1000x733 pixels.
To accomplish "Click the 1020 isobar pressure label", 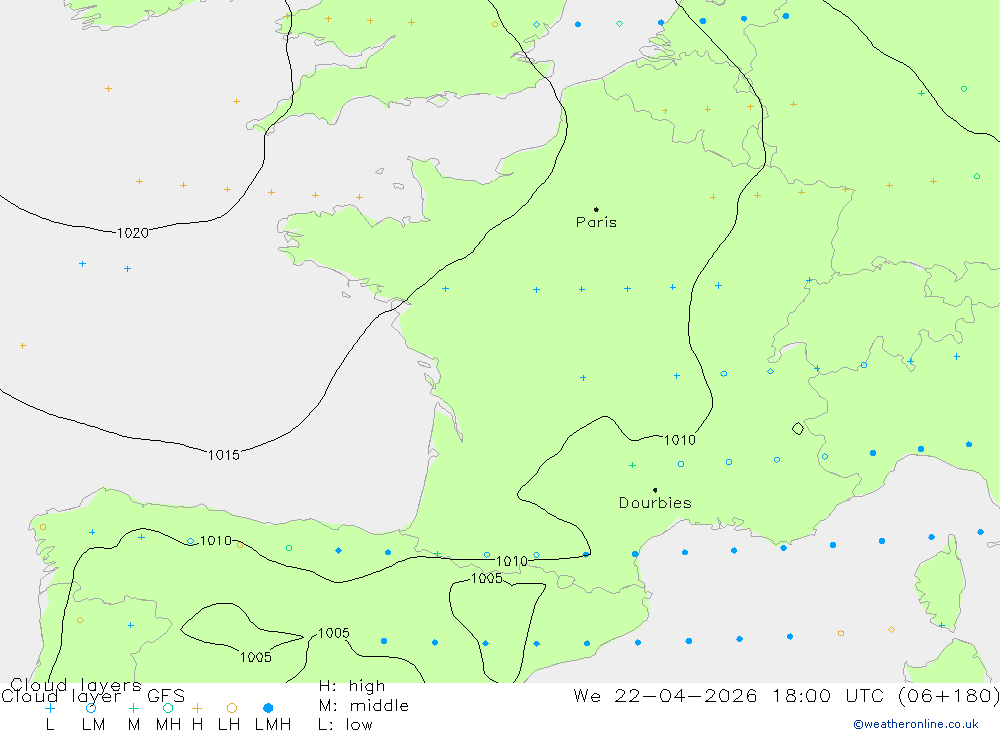I will [x=133, y=233].
